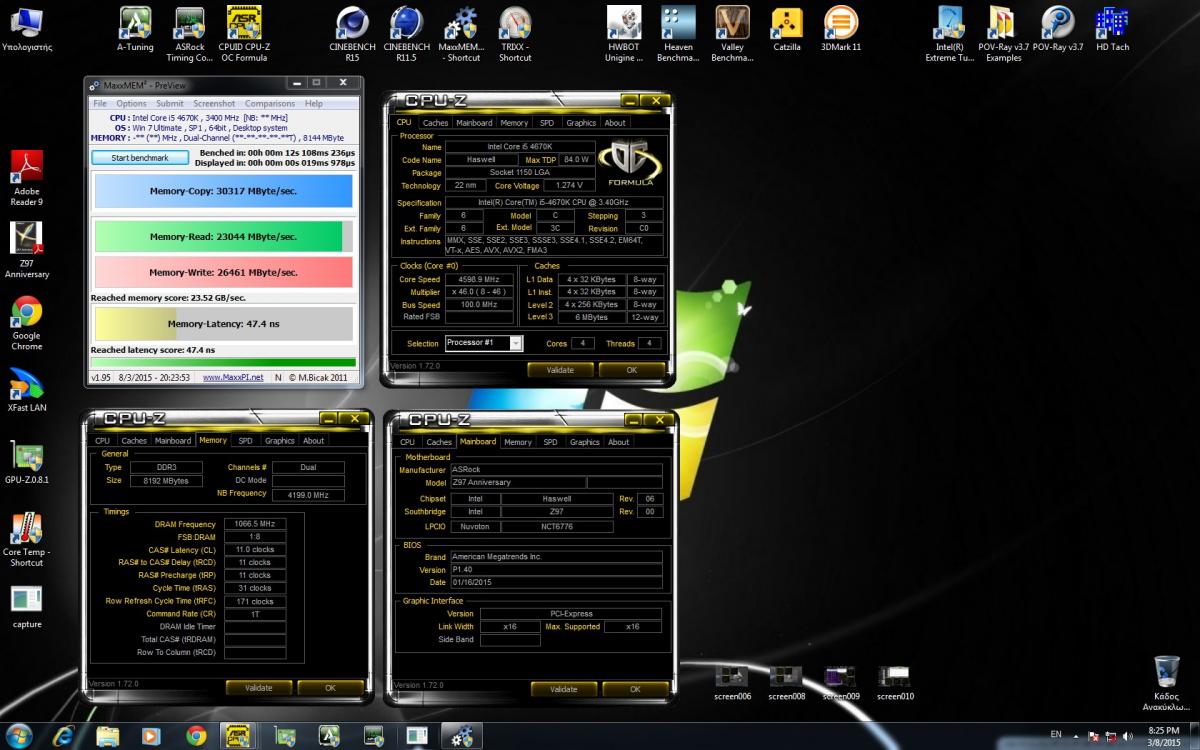This screenshot has width=1200, height=750.
Task: Click the MaxxMEM shortcut on the desktop
Action: [460, 34]
